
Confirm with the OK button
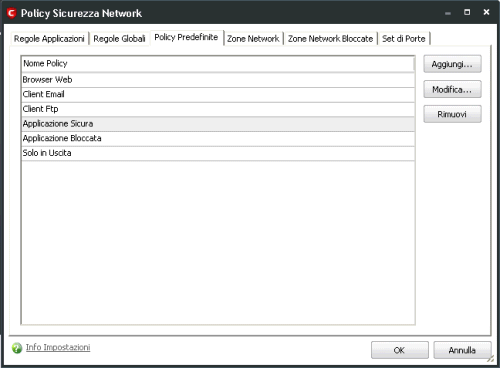pos(400,350)
